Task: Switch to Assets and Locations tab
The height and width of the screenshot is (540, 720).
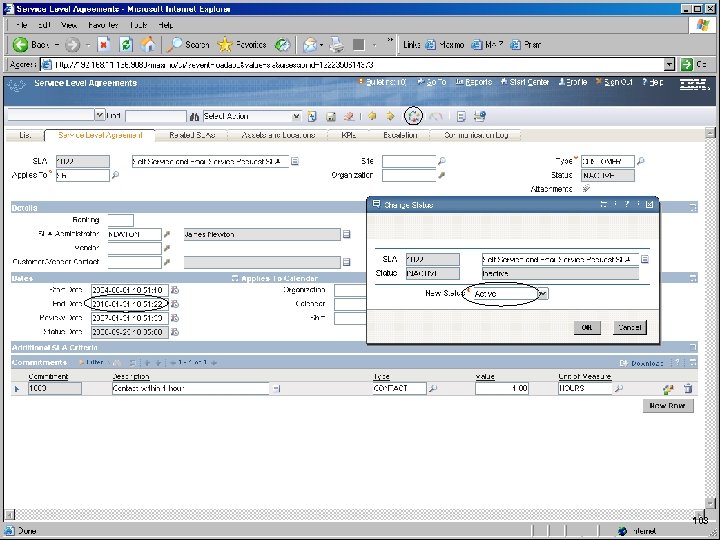Action: coord(278,135)
